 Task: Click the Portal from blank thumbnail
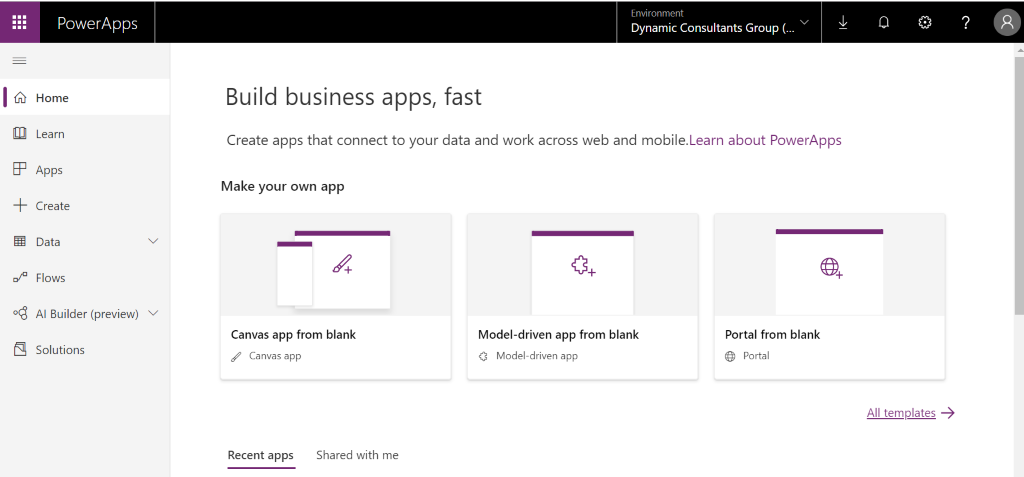829,265
